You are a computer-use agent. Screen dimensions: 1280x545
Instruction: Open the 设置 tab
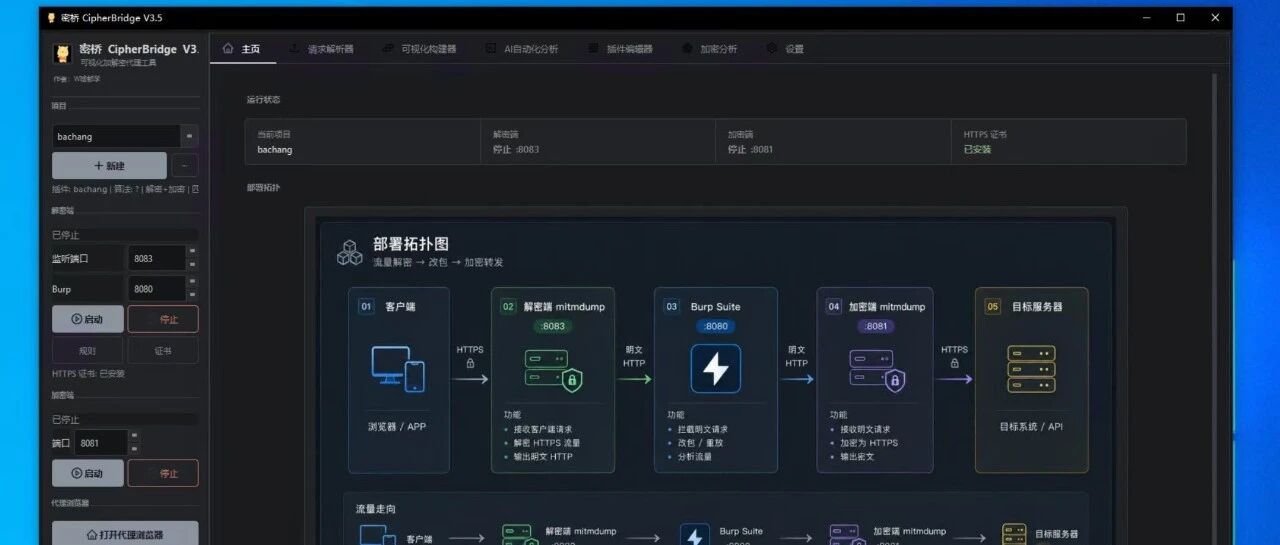(x=785, y=49)
